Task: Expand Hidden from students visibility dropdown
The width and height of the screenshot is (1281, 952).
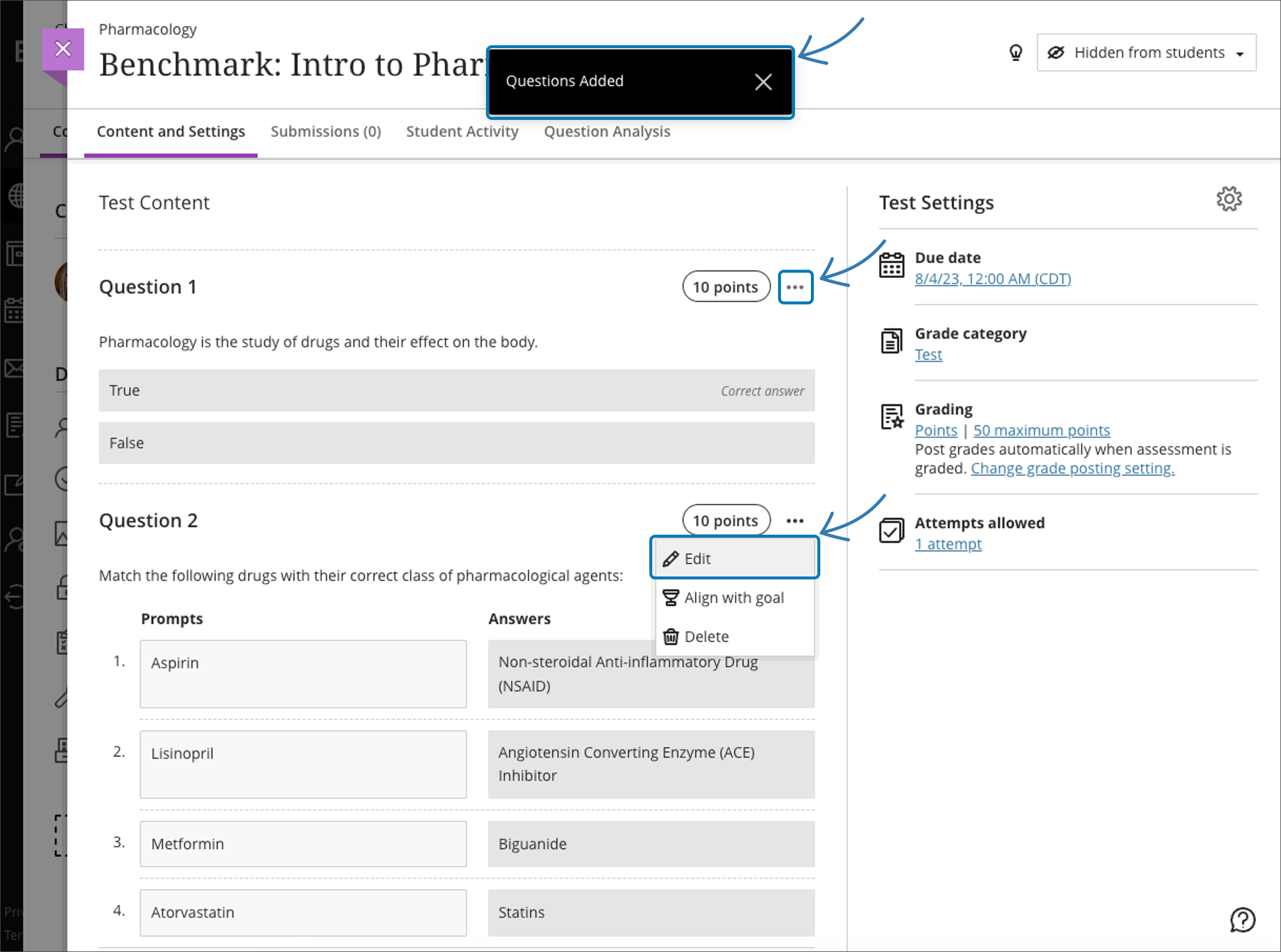Action: pyautogui.click(x=1146, y=53)
